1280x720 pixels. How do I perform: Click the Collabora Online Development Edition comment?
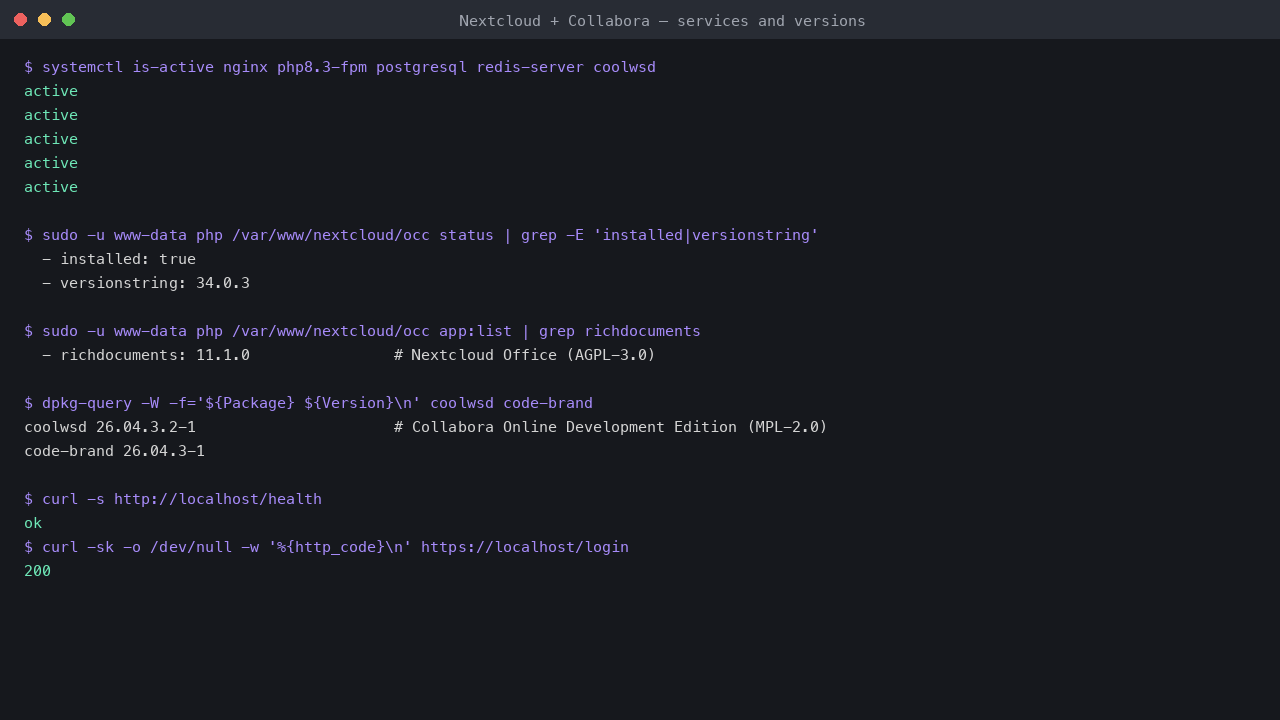611,427
